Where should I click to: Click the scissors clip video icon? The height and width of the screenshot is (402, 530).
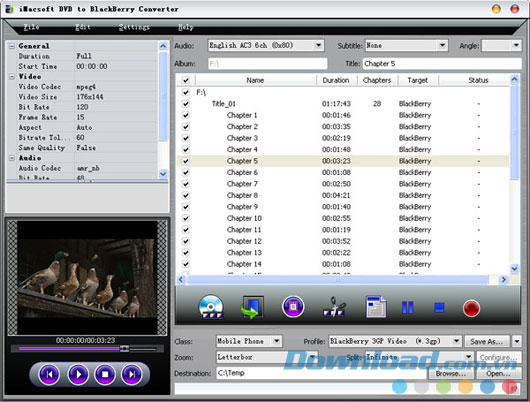point(334,307)
